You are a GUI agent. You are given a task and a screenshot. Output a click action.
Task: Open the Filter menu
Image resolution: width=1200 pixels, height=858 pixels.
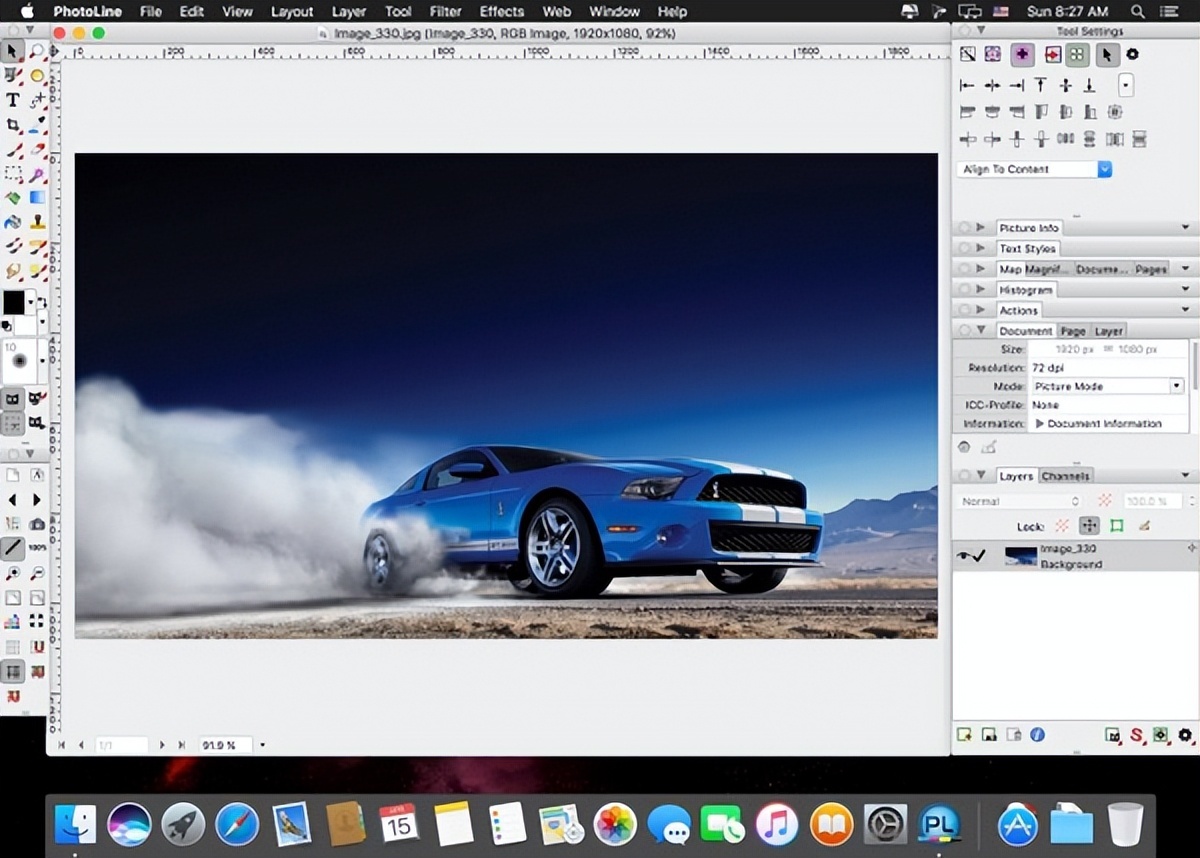(x=445, y=11)
